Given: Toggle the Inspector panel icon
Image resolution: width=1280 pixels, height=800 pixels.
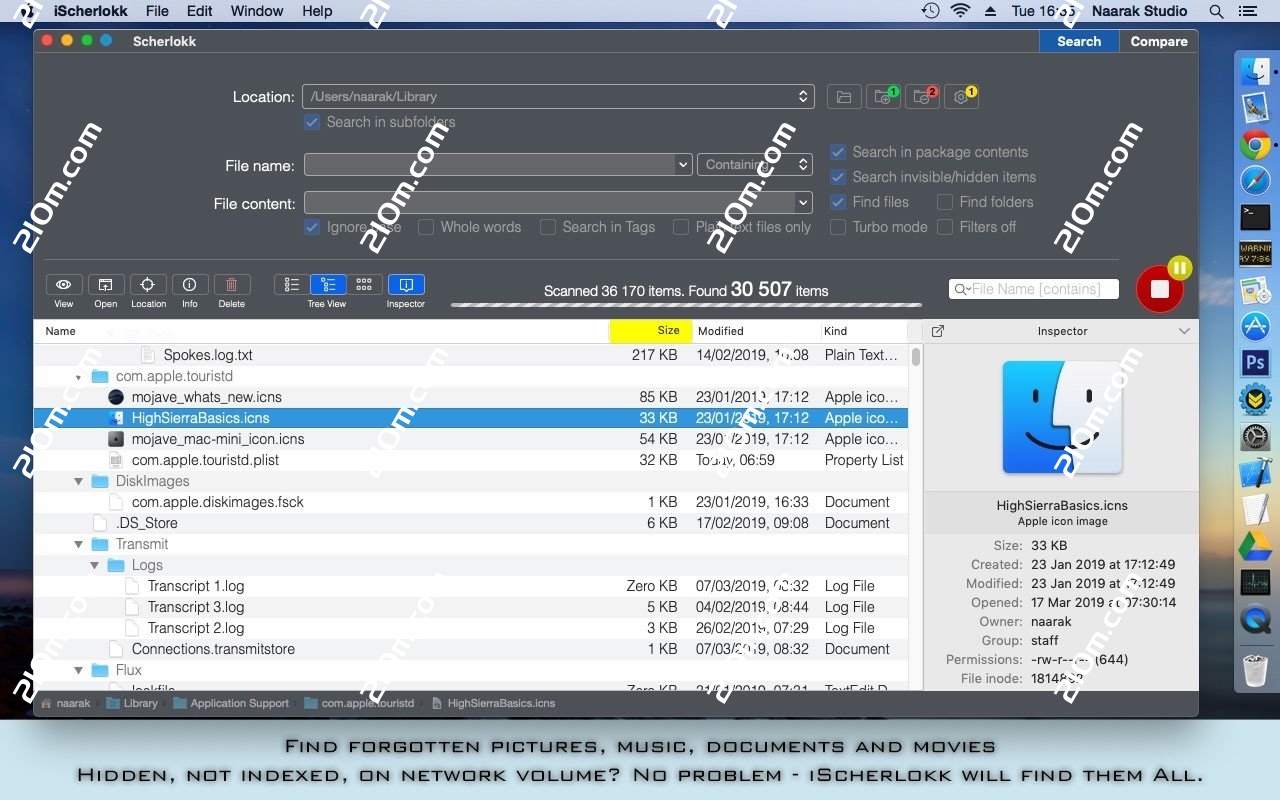Looking at the screenshot, I should [x=406, y=285].
